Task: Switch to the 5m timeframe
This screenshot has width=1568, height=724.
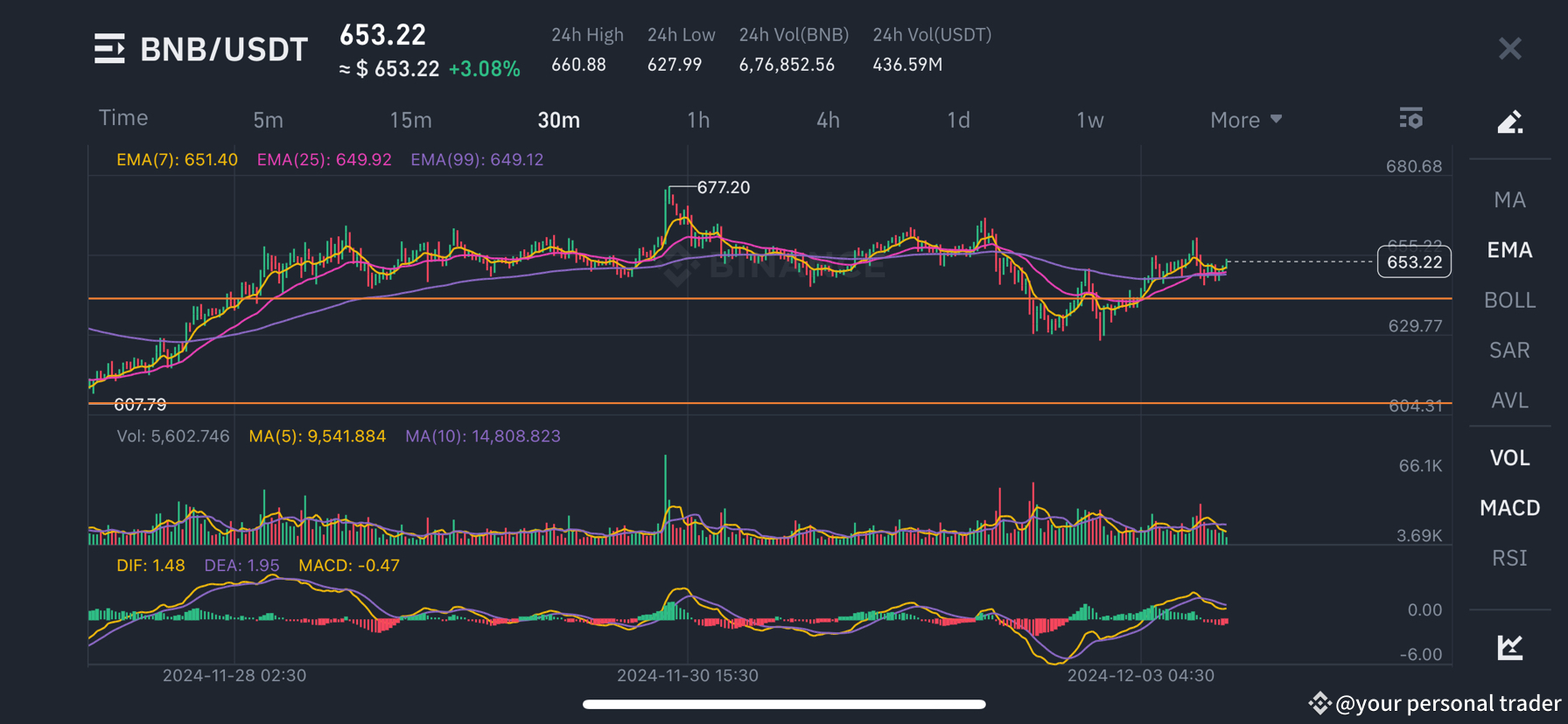Action: [268, 120]
